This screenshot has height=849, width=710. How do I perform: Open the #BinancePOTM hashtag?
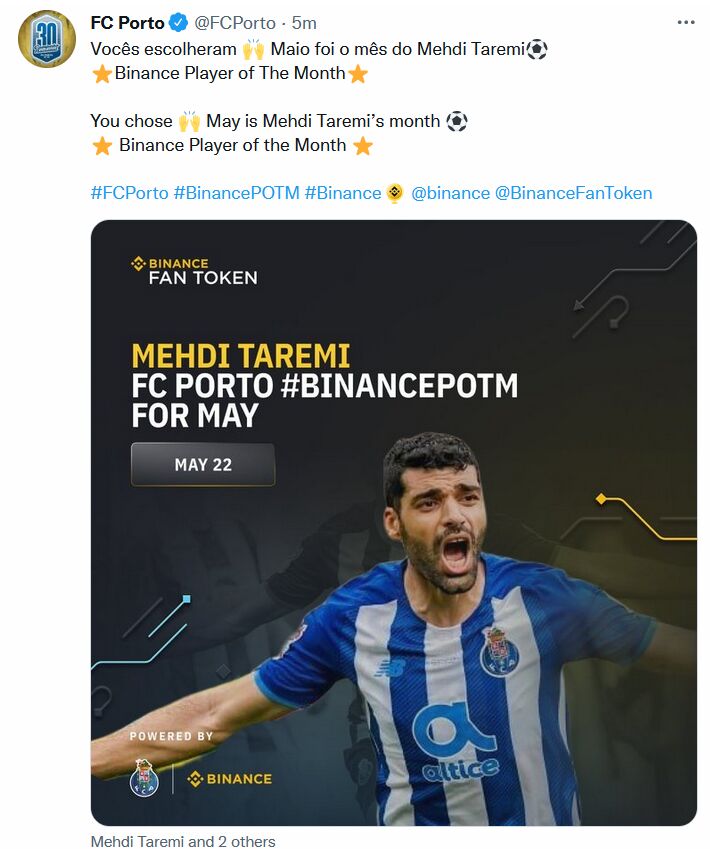pyautogui.click(x=236, y=193)
